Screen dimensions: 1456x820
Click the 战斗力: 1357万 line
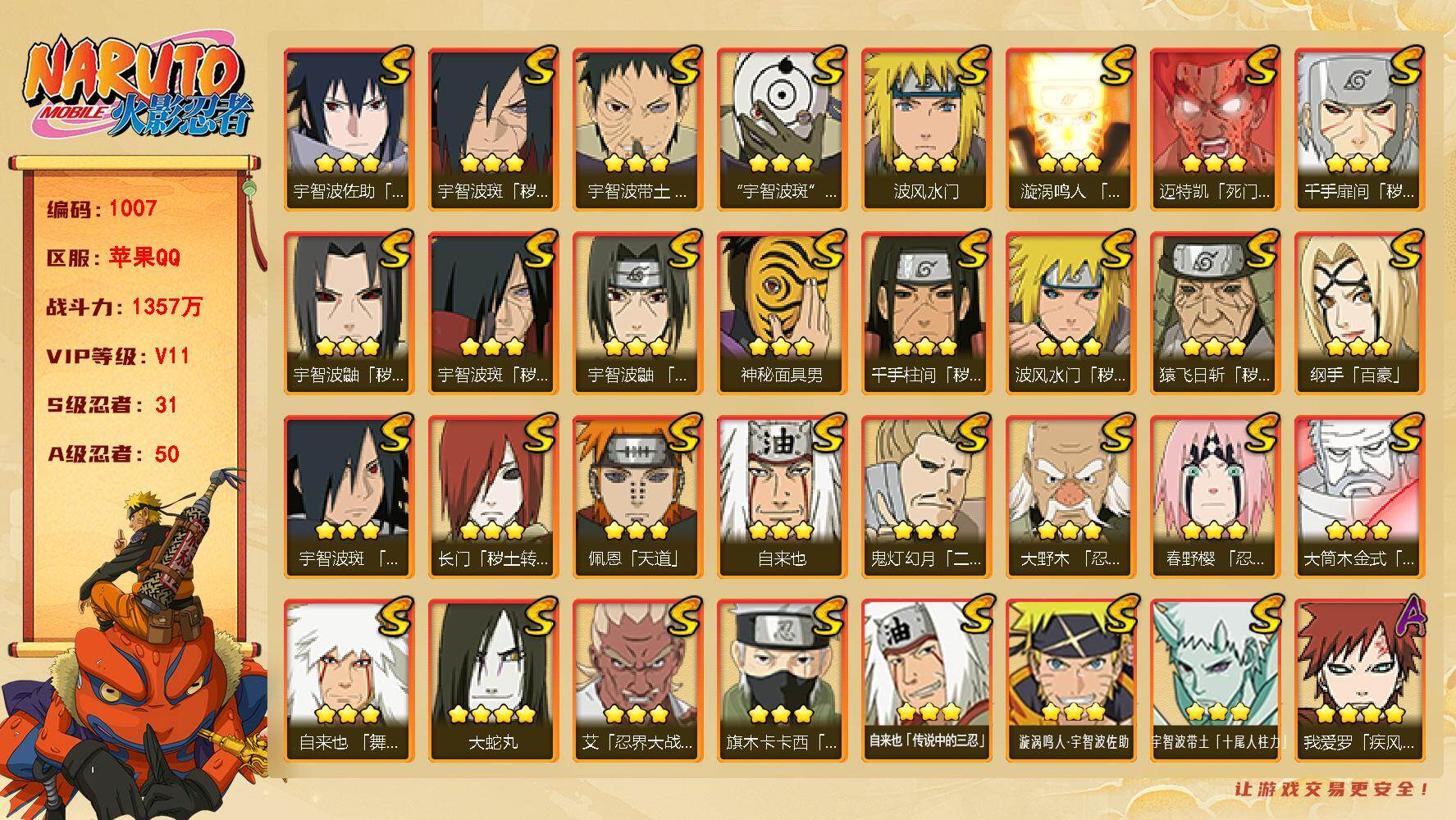point(124,307)
